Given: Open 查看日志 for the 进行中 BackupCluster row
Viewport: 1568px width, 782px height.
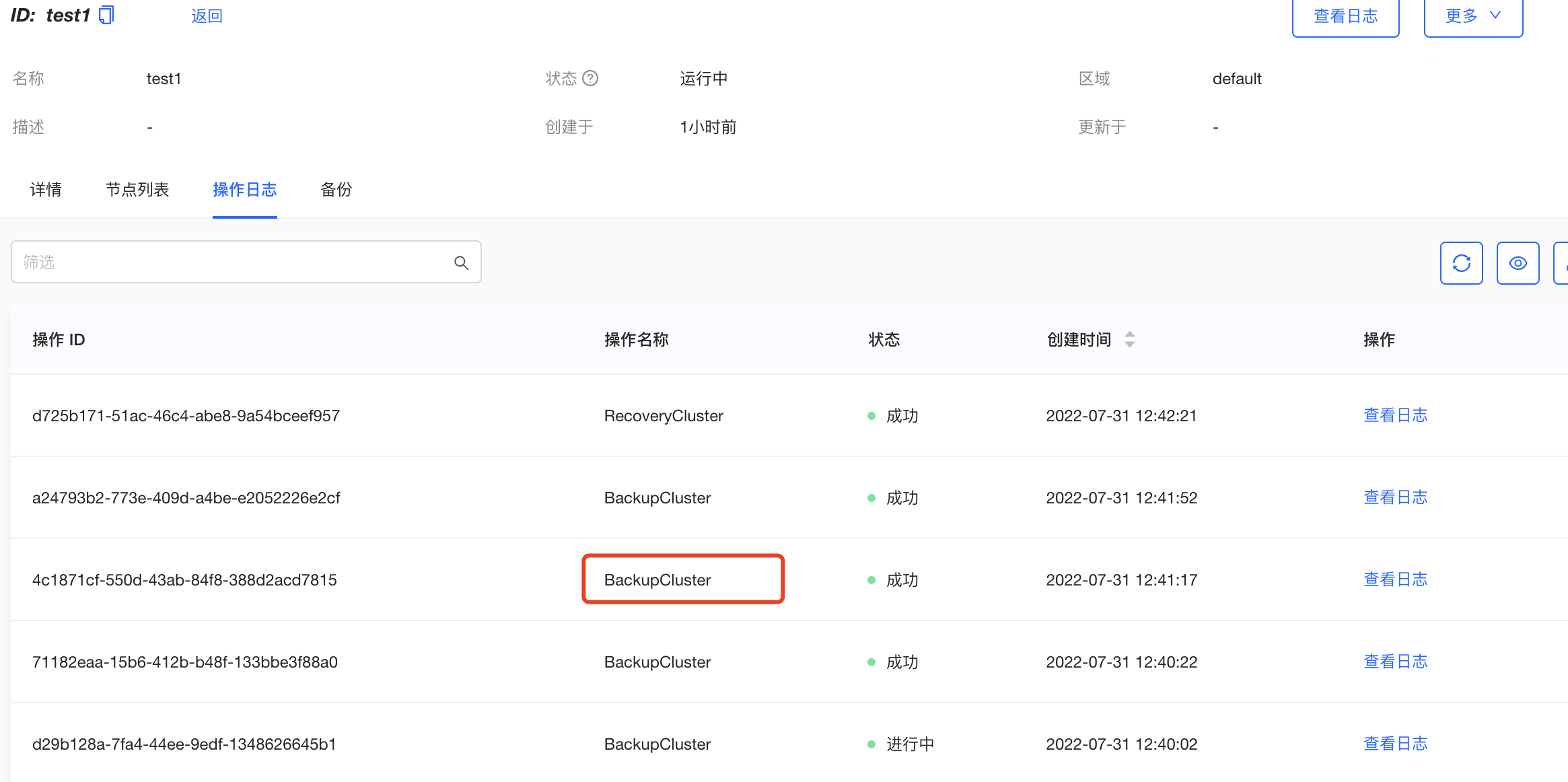Looking at the screenshot, I should pos(1395,744).
